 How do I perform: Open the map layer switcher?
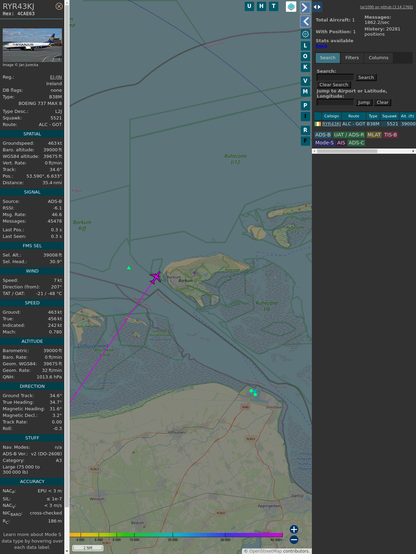[291, 6]
